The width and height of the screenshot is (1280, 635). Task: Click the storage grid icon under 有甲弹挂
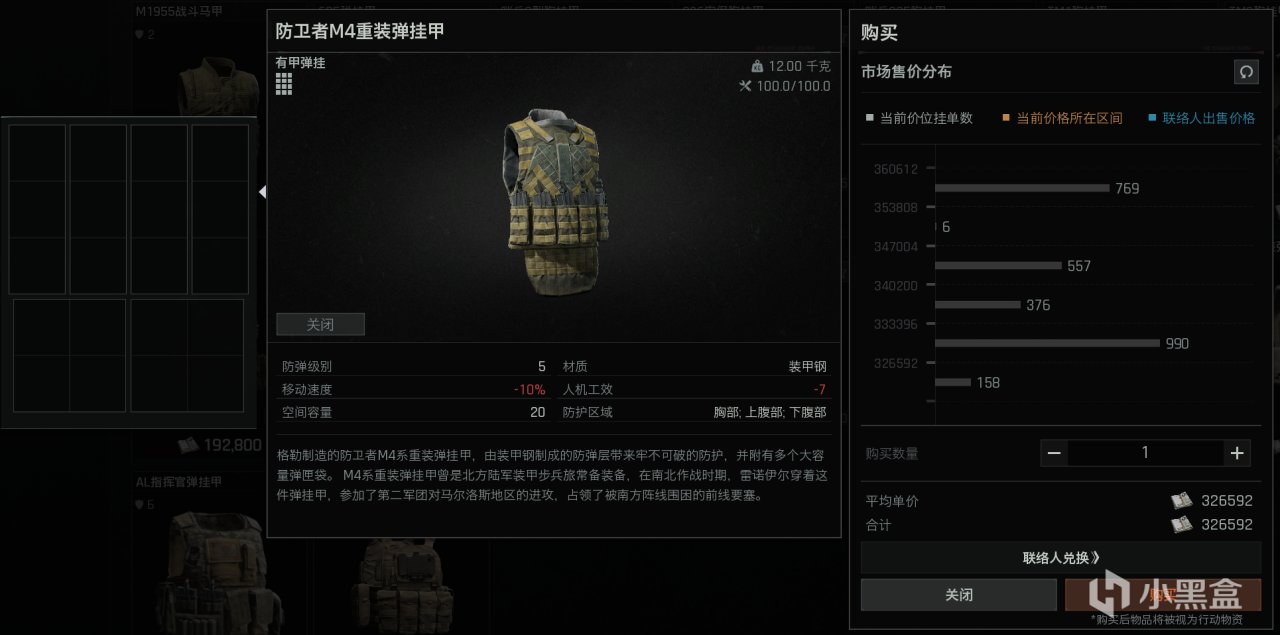point(284,83)
